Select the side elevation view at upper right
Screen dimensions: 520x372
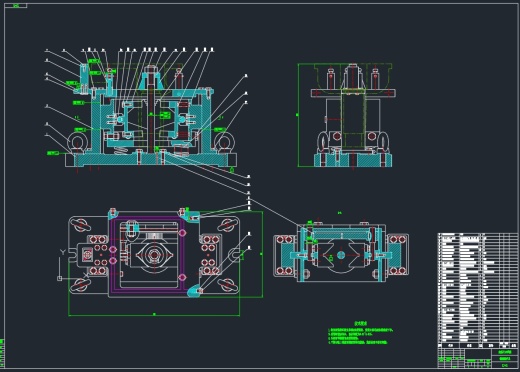[x=353, y=115]
